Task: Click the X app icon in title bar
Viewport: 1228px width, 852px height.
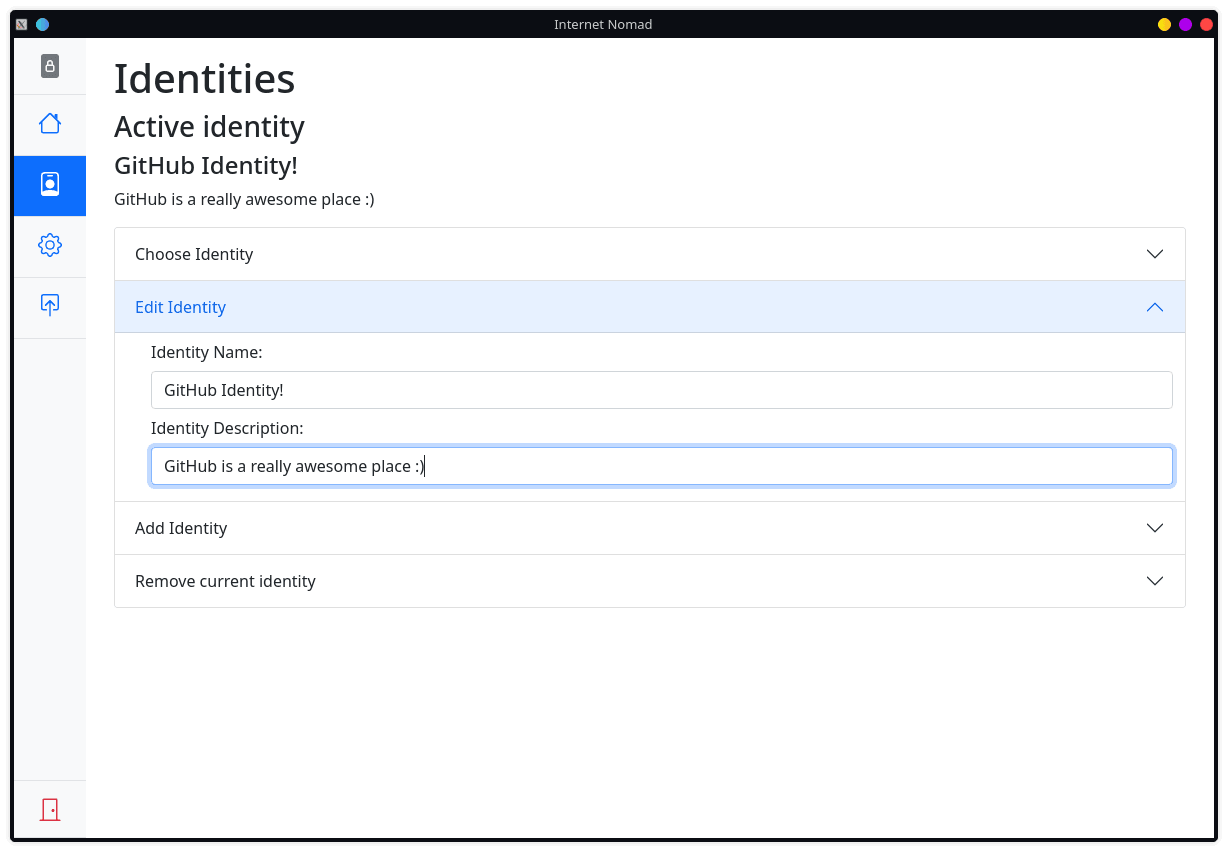Action: (x=21, y=24)
